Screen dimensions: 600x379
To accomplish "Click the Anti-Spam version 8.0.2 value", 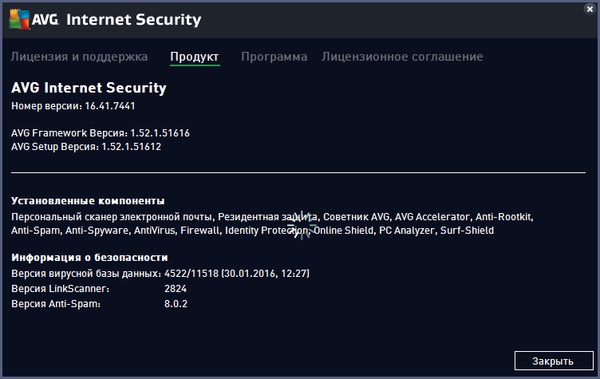I will pyautogui.click(x=176, y=304).
